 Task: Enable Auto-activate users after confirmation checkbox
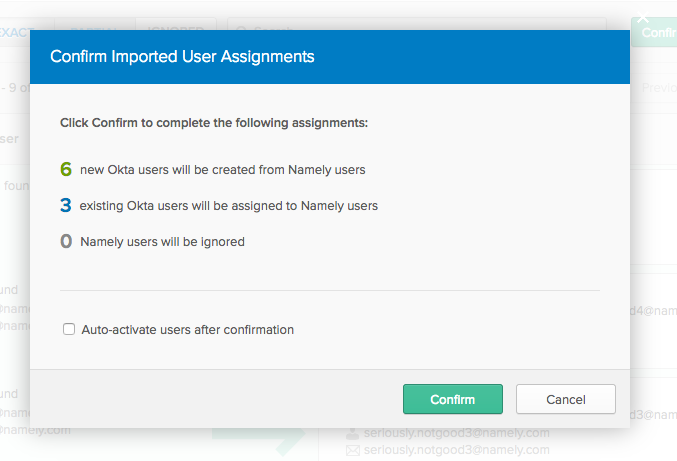[69, 329]
